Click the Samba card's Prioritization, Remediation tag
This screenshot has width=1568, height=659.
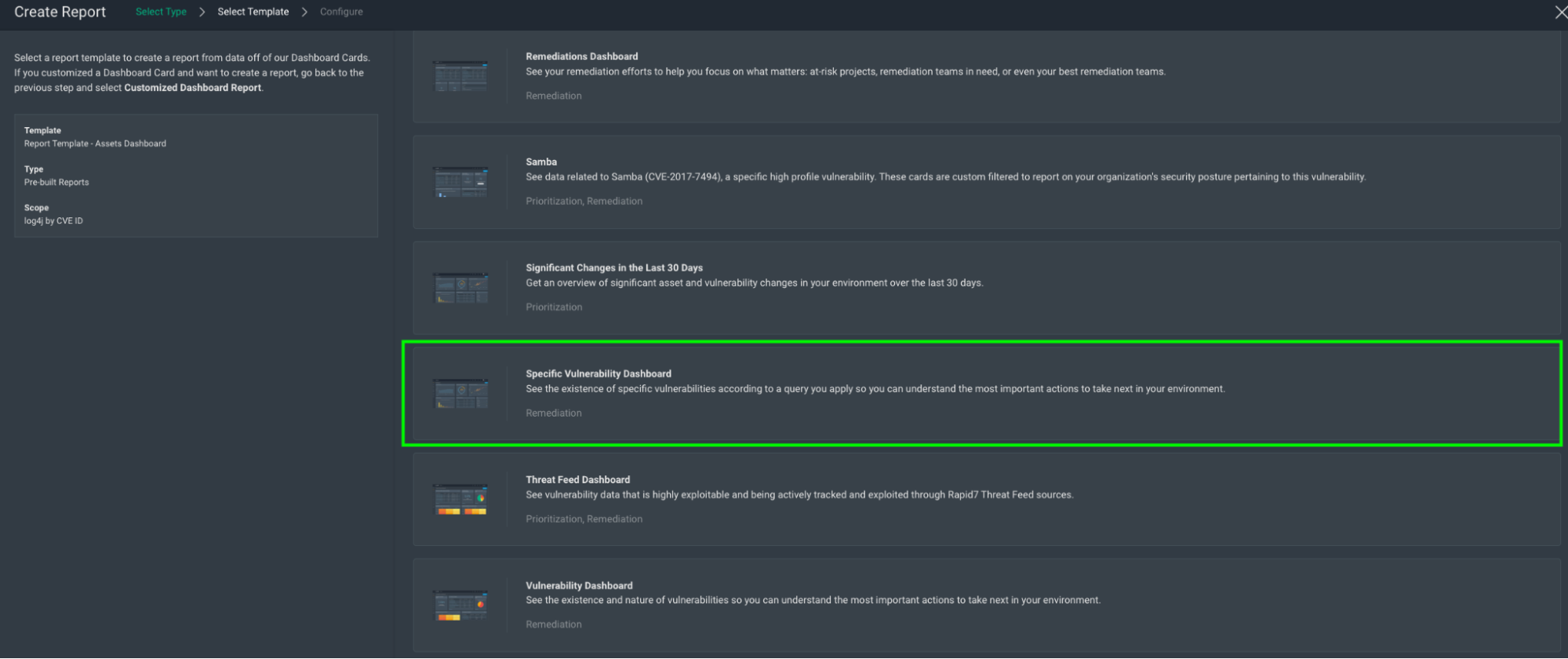tap(584, 201)
